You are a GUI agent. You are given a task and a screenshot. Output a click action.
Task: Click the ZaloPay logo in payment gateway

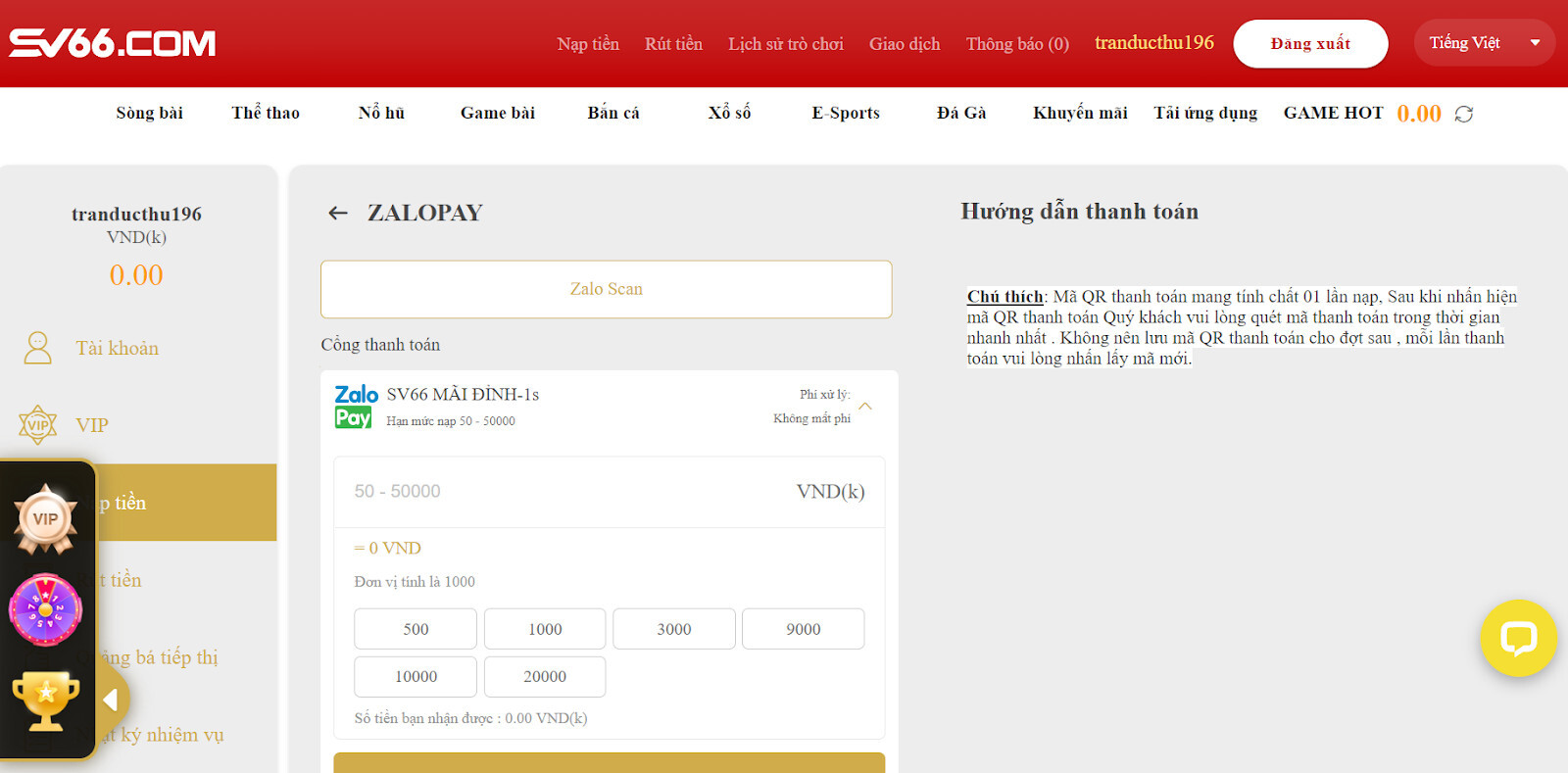pos(356,407)
